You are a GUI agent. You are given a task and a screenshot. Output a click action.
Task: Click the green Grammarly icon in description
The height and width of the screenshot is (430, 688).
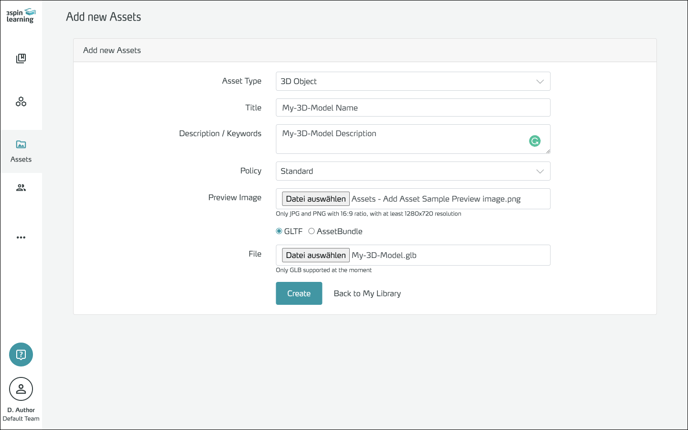pos(535,141)
